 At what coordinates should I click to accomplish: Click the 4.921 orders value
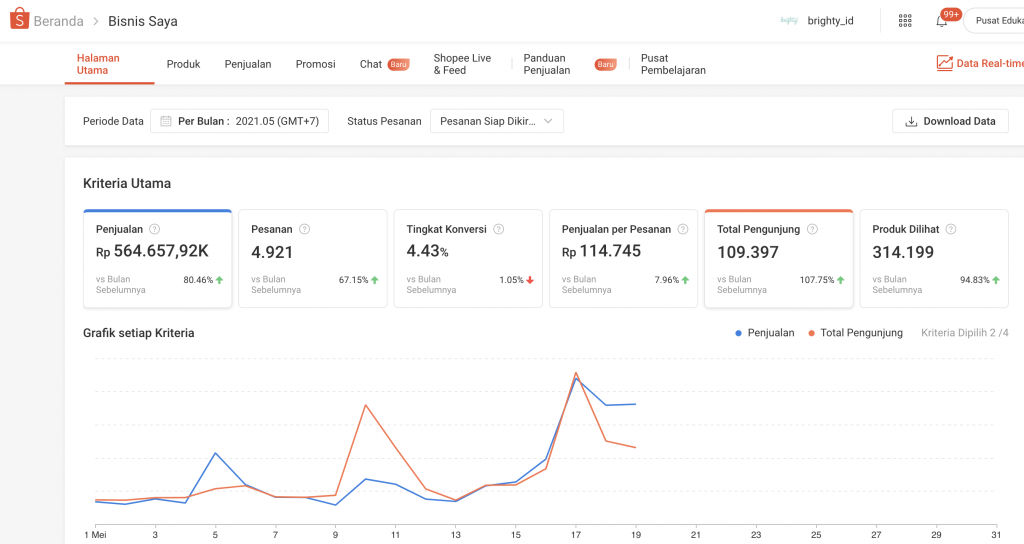pos(272,252)
